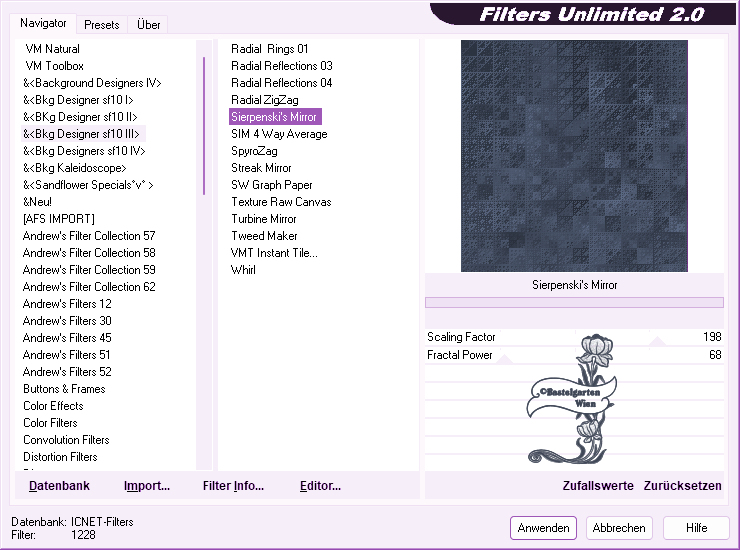Open Hilfe help button
Screen dimensions: 740x550
point(696,527)
